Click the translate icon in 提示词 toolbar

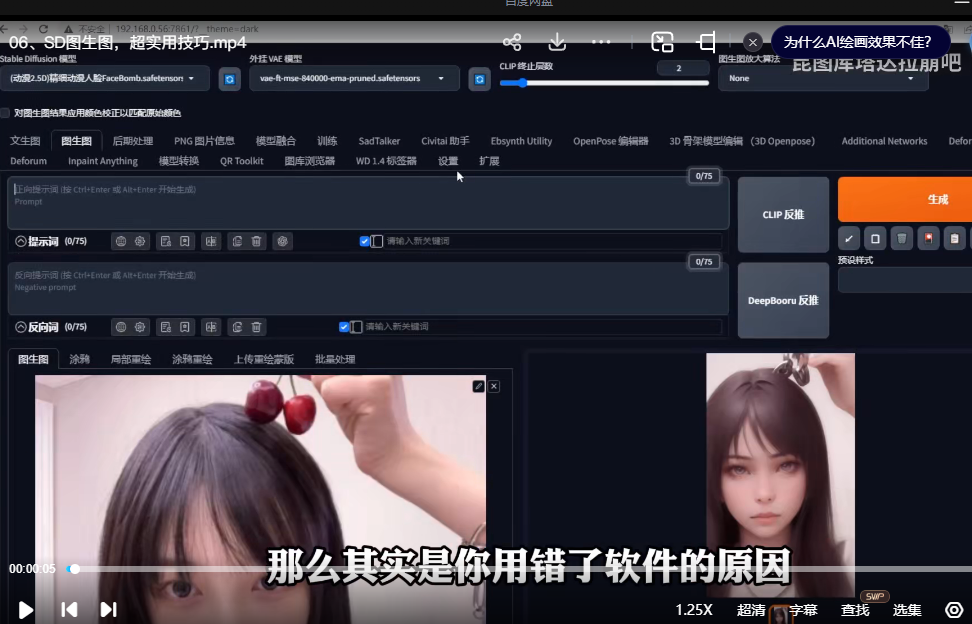211,241
